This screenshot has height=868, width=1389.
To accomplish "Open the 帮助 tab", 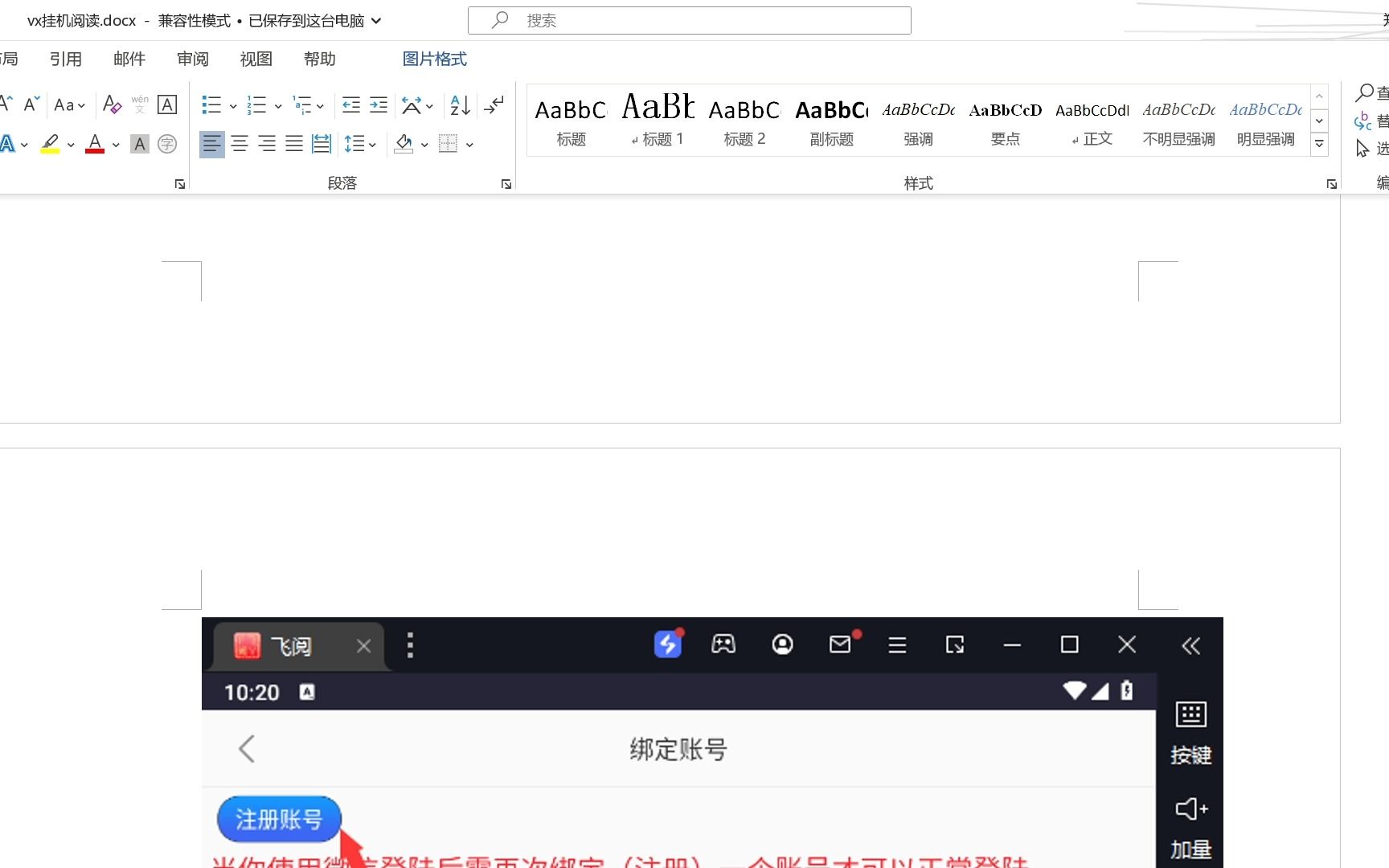I will [x=320, y=59].
